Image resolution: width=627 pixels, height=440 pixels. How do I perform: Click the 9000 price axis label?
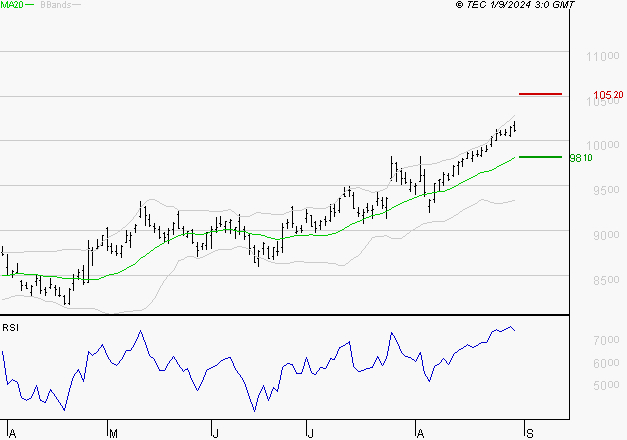[606, 235]
